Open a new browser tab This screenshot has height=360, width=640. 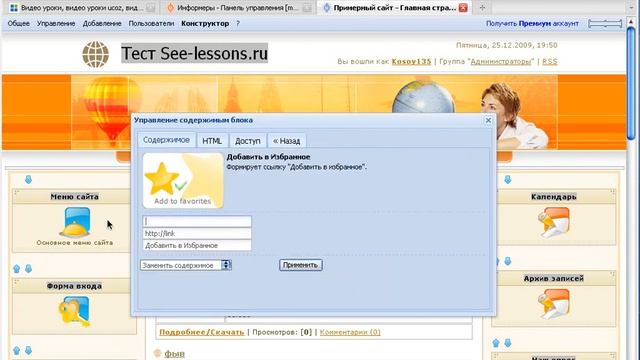pos(482,7)
